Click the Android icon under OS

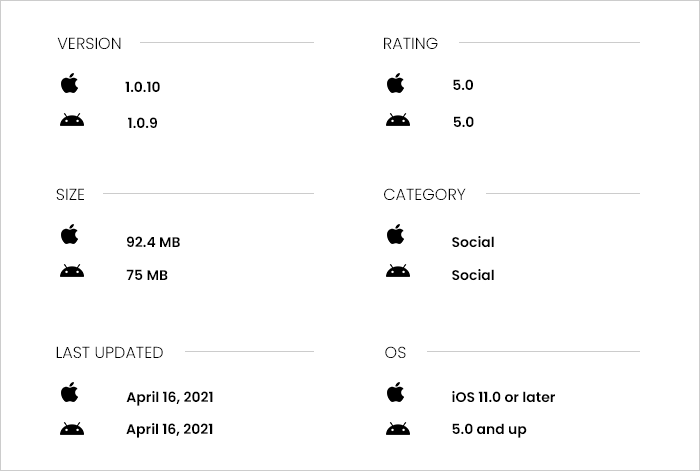(x=398, y=429)
